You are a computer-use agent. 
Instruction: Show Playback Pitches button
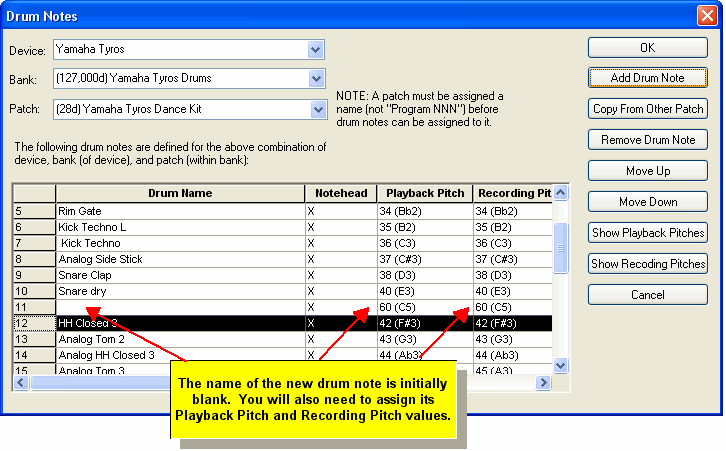coord(647,233)
